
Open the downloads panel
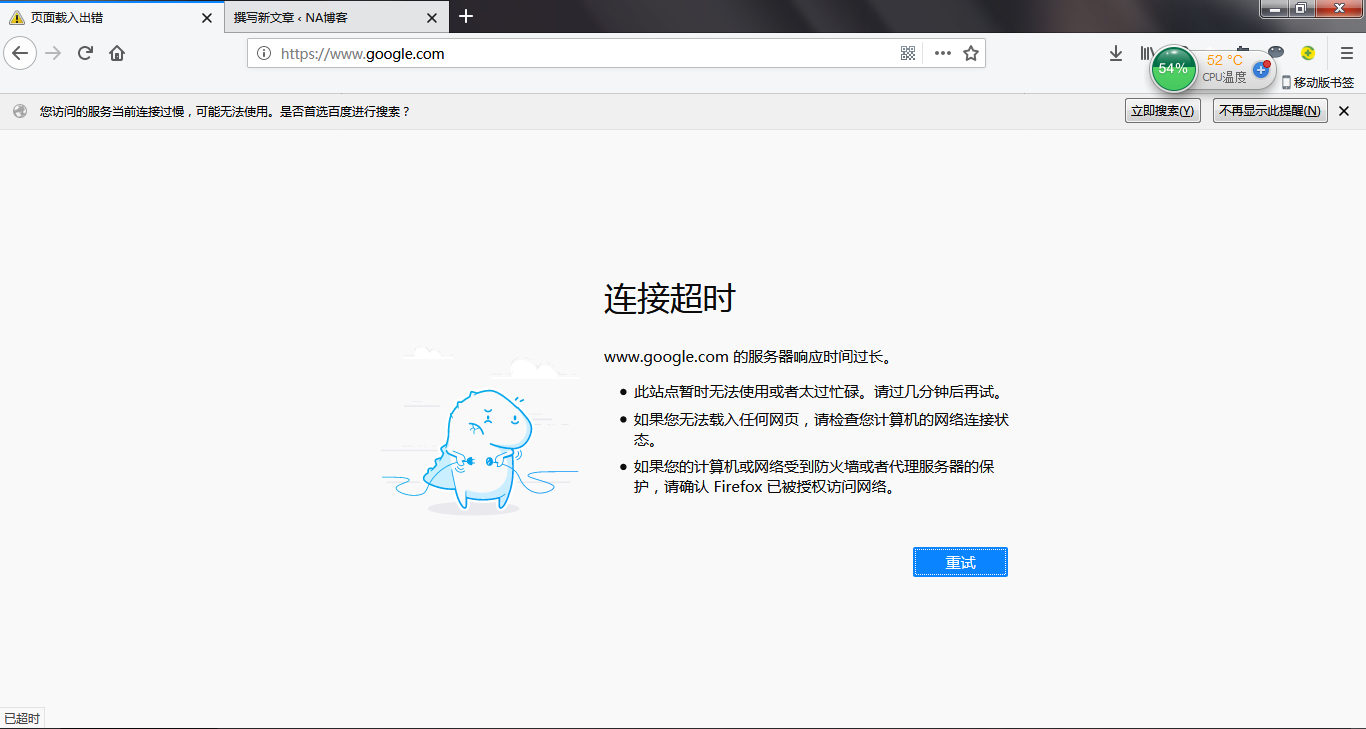click(x=1116, y=53)
